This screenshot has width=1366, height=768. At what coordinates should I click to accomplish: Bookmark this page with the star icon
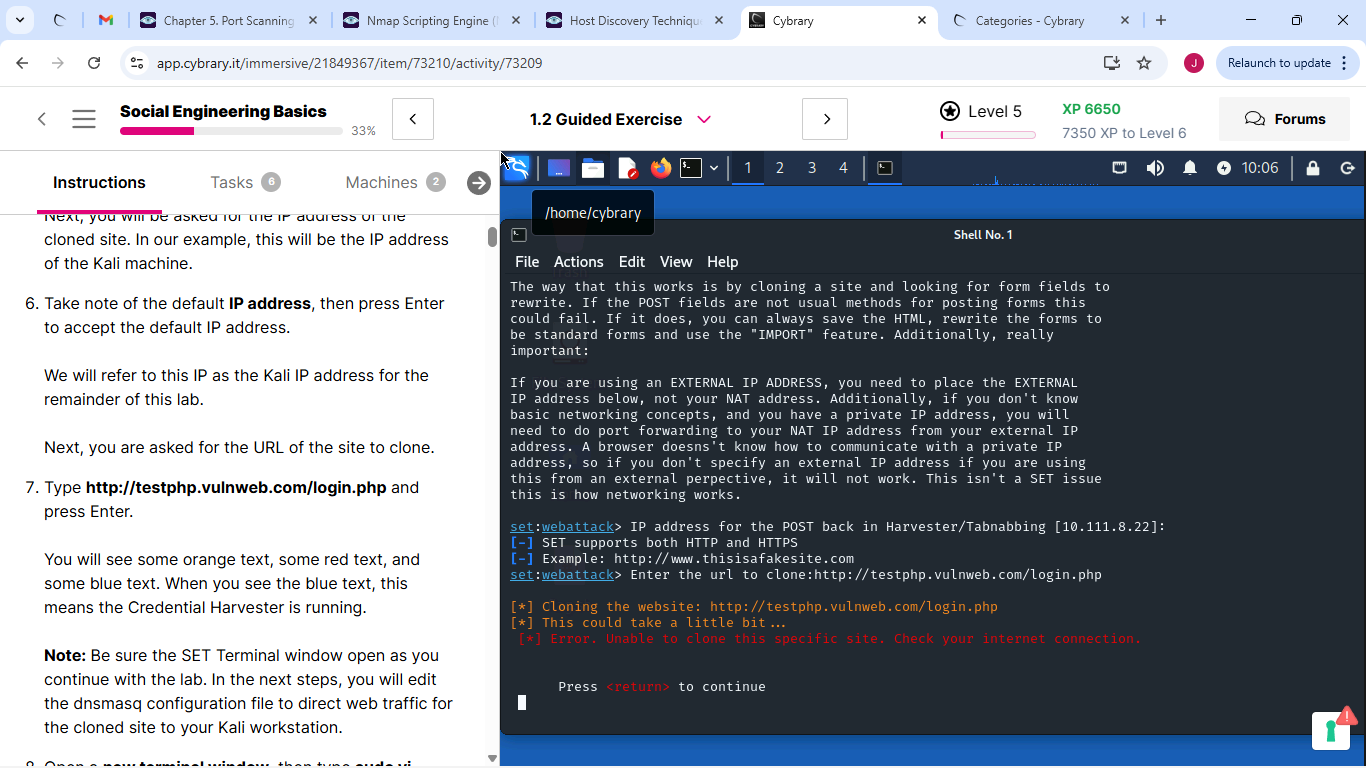(x=1144, y=63)
